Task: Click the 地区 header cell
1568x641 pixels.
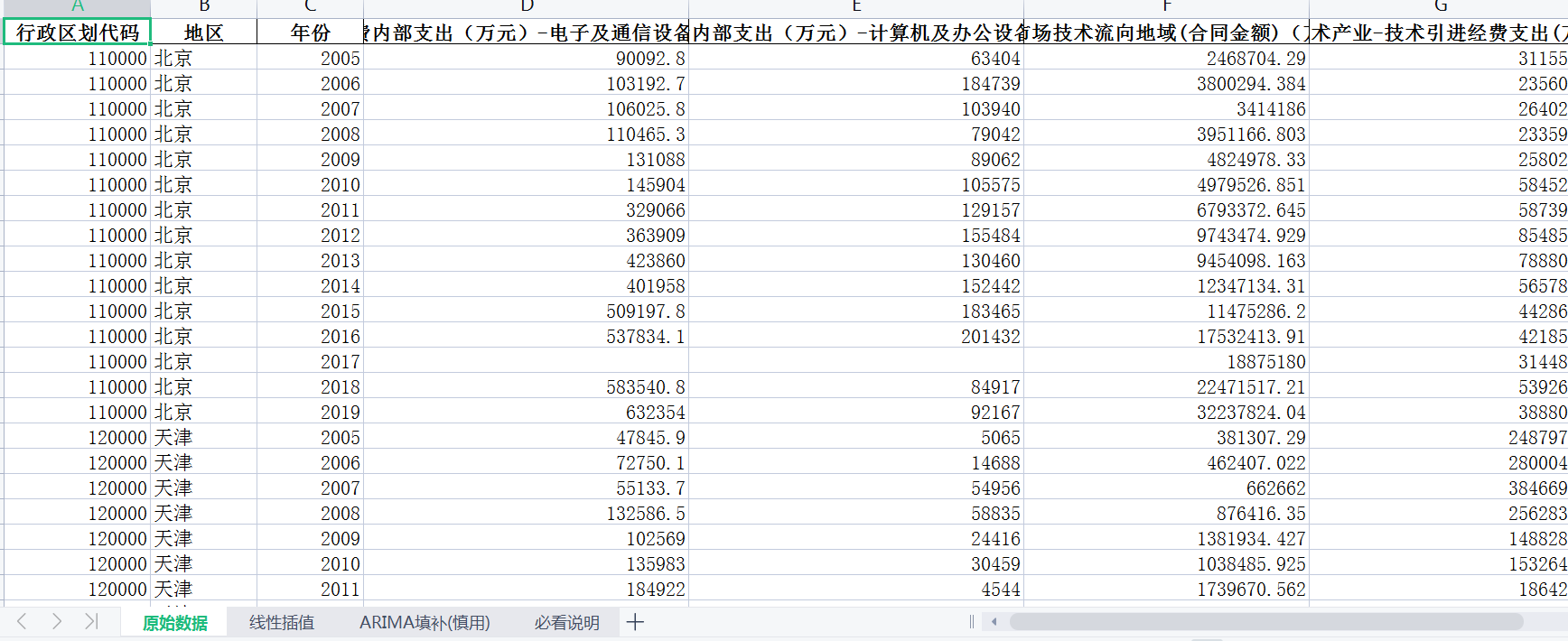Action: [203, 33]
